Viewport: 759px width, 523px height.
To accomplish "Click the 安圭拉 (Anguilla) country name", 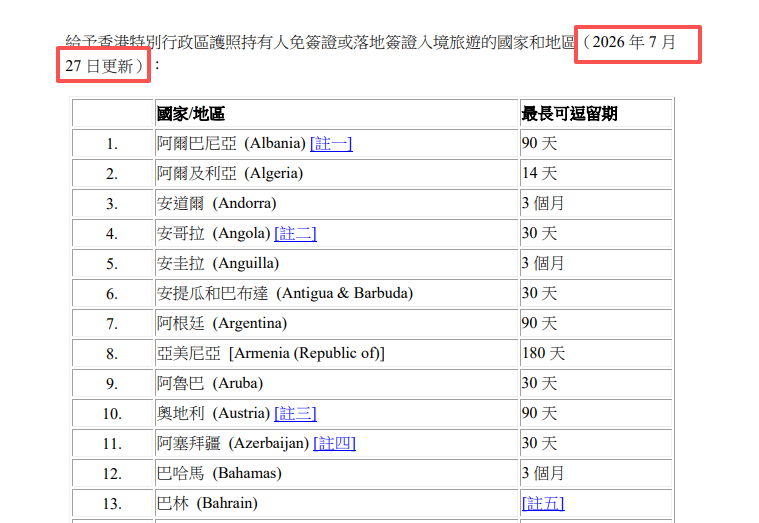I will point(218,263).
